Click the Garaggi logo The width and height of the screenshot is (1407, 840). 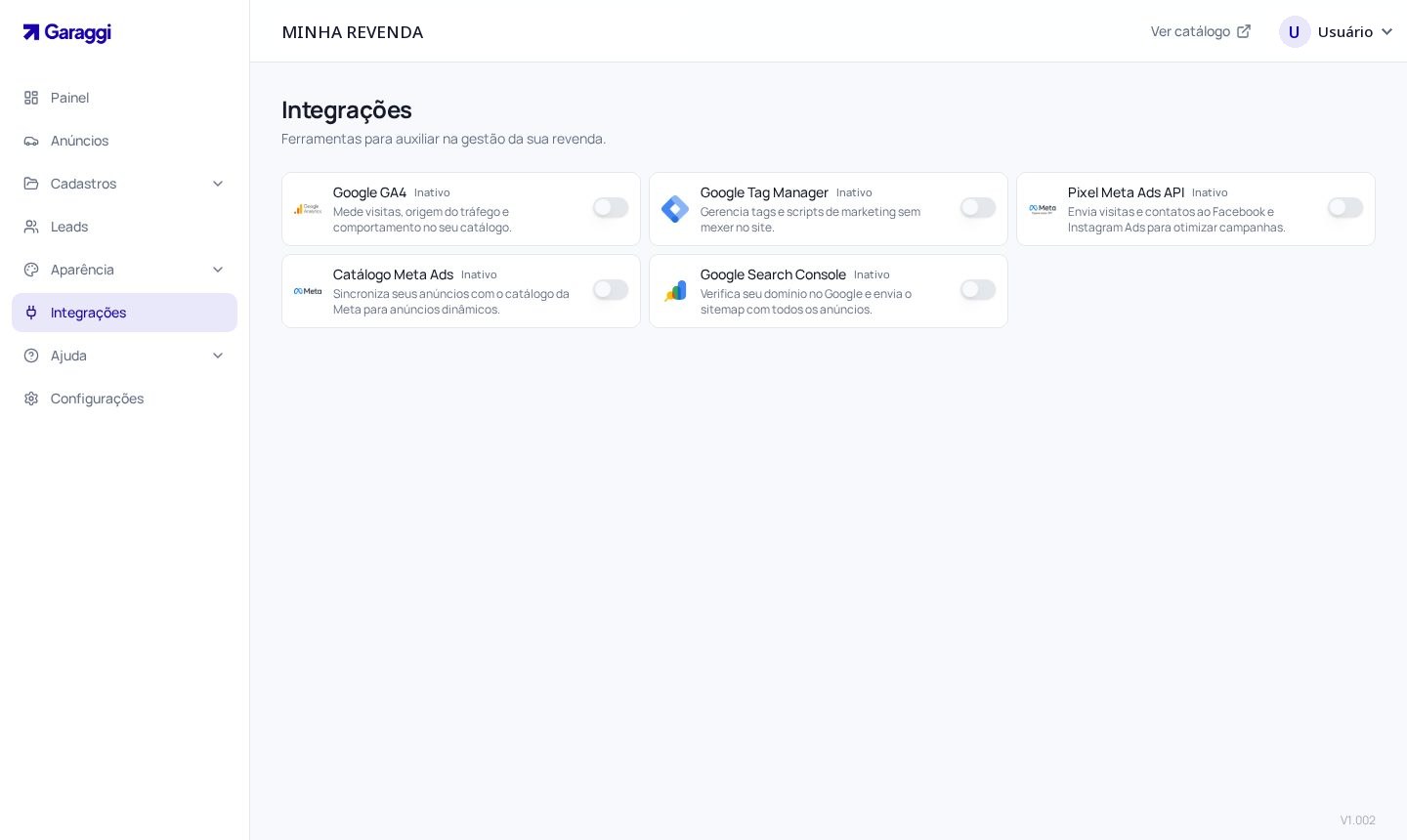(x=67, y=32)
